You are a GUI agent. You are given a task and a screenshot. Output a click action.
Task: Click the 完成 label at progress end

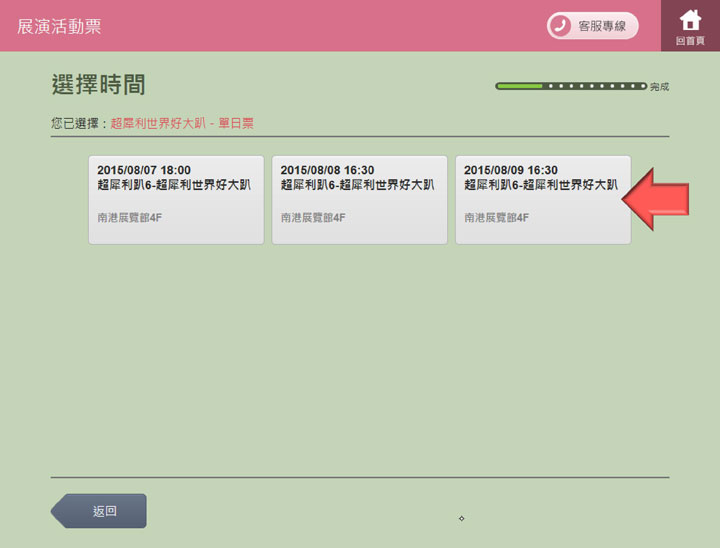(659, 87)
